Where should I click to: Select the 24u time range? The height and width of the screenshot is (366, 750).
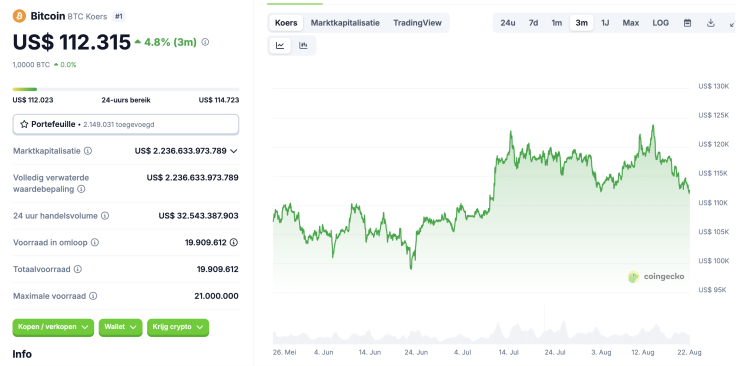[508, 22]
